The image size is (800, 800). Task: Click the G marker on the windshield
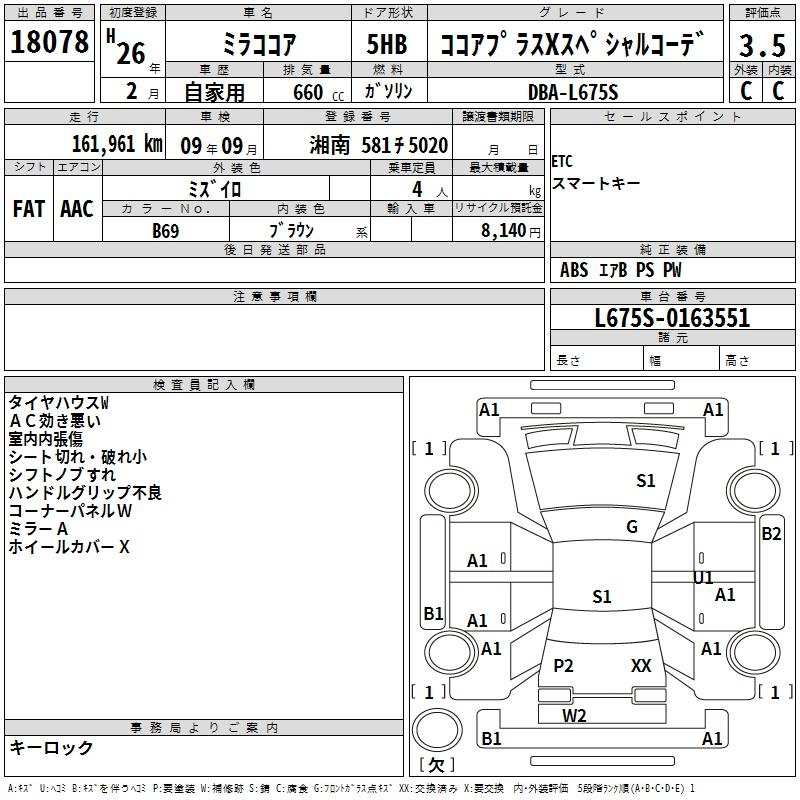[631, 527]
